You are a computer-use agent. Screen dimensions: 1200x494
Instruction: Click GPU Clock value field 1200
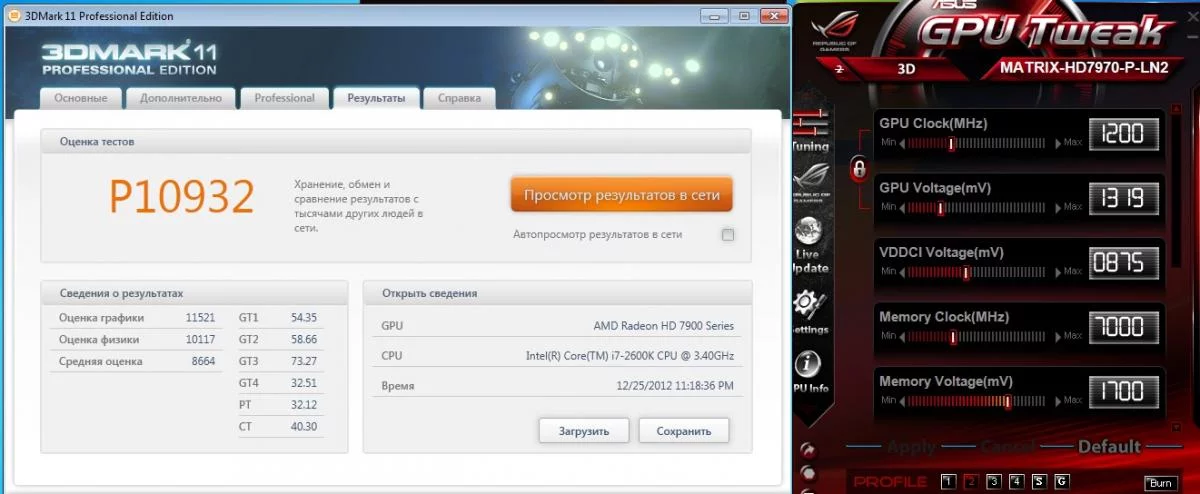point(1122,132)
